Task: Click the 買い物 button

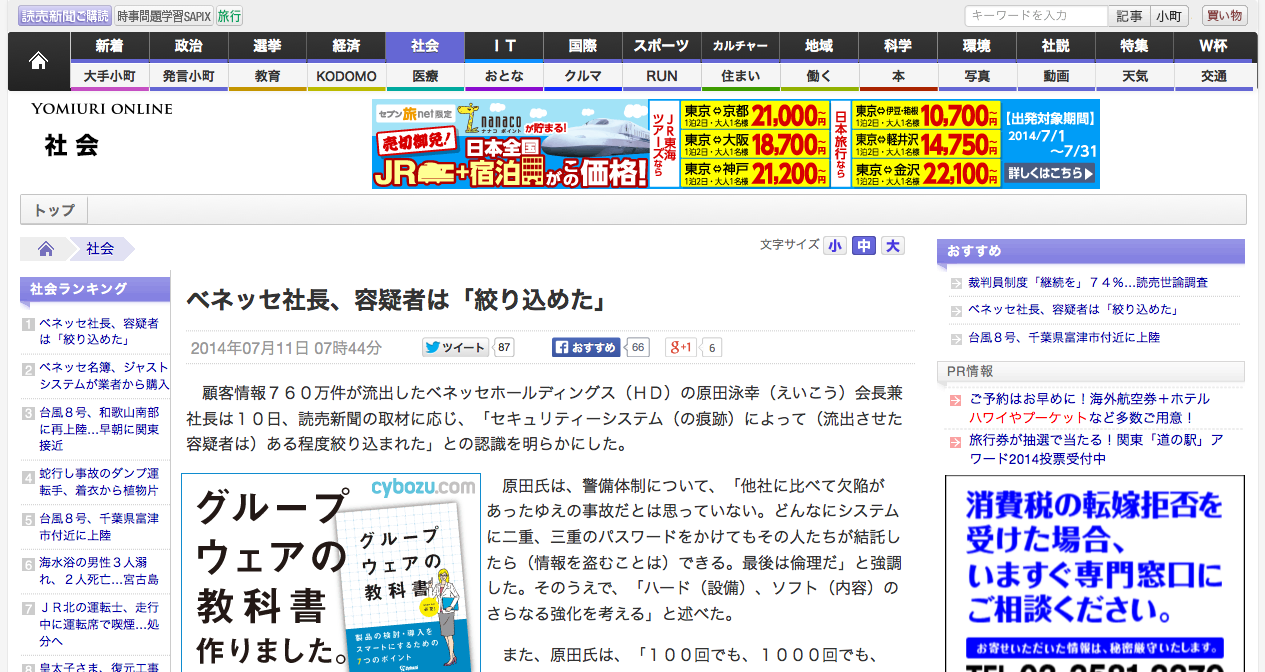Action: click(x=1224, y=16)
